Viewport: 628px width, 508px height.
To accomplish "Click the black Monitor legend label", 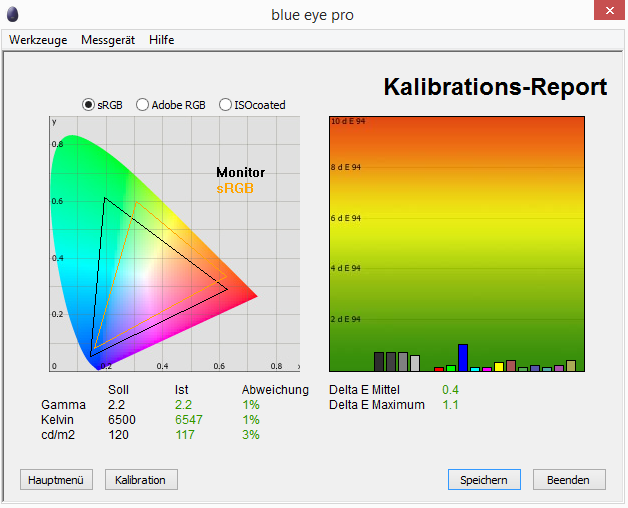I will (240, 173).
